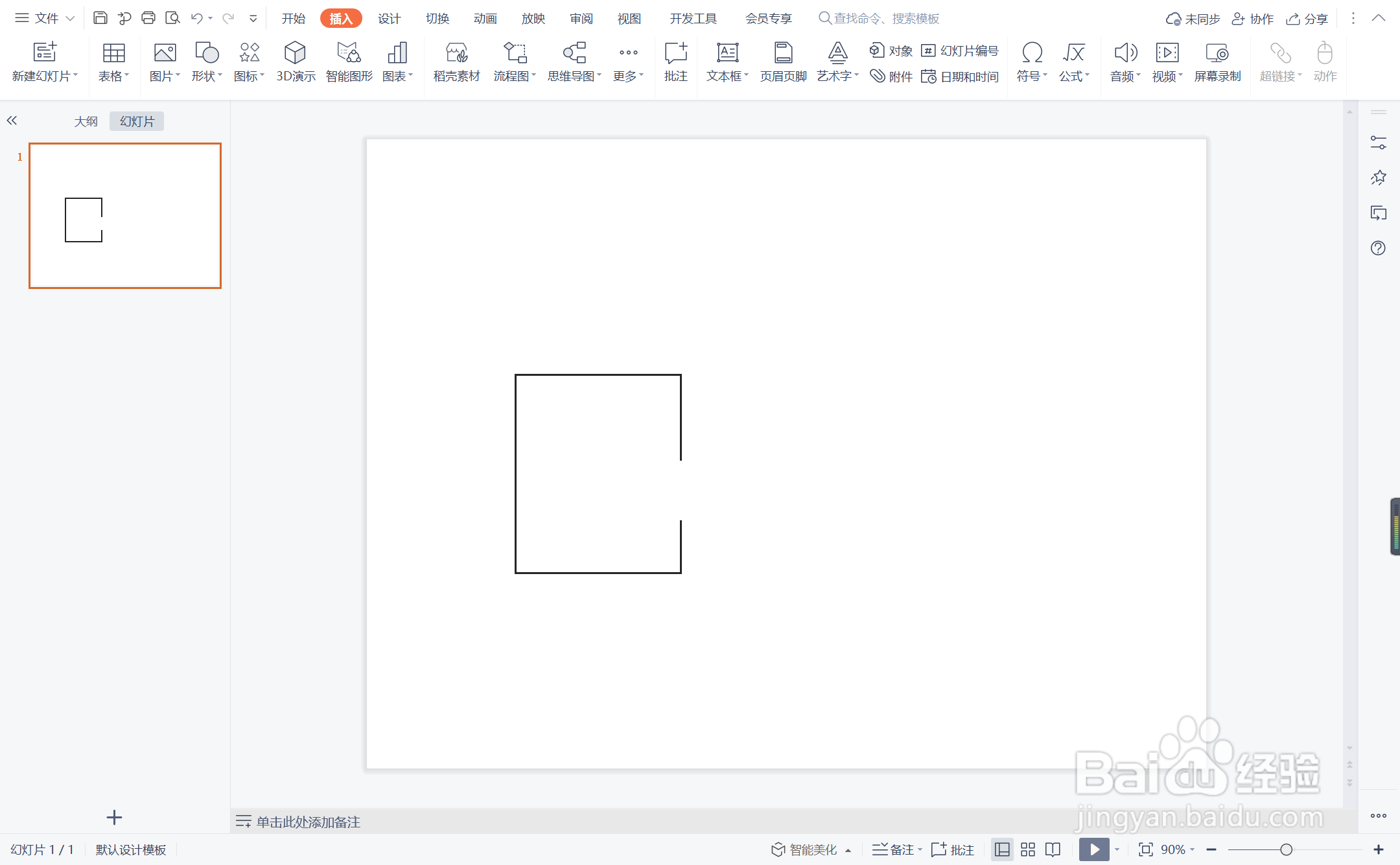Image resolution: width=1400 pixels, height=865 pixels.
Task: Switch to the 设计 tab
Action: pos(389,18)
